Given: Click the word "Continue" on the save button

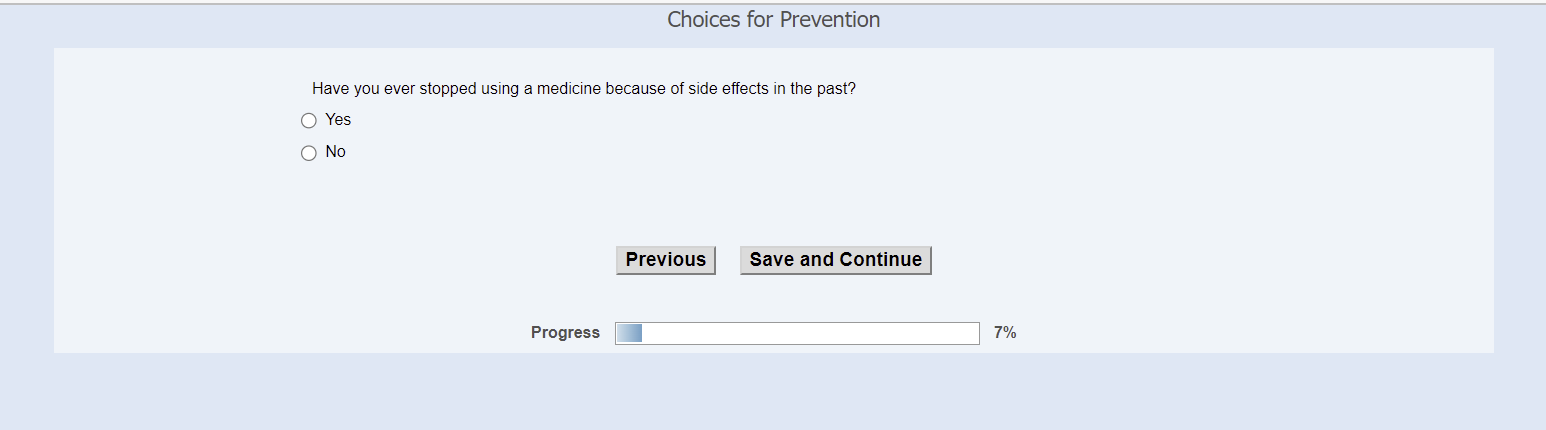Looking at the screenshot, I should pos(880,260).
